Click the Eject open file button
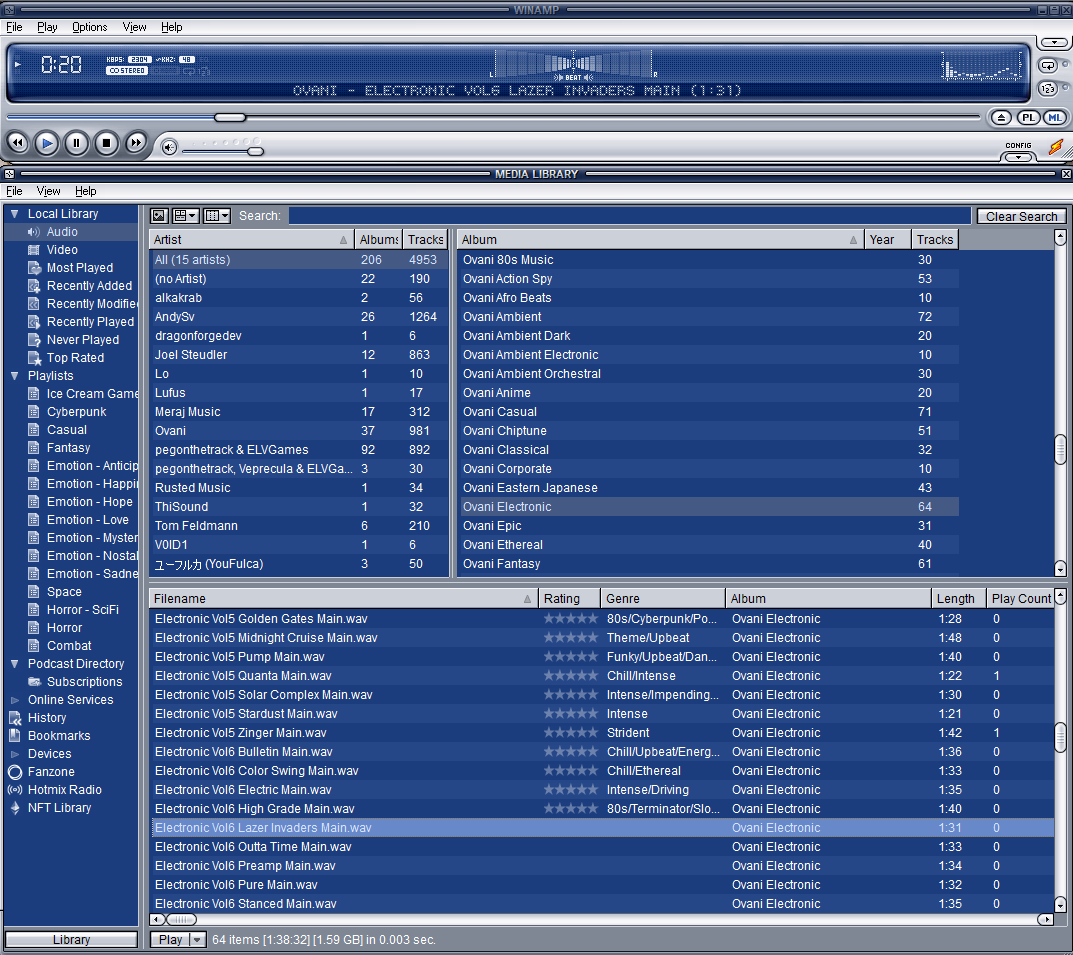 click(1001, 118)
